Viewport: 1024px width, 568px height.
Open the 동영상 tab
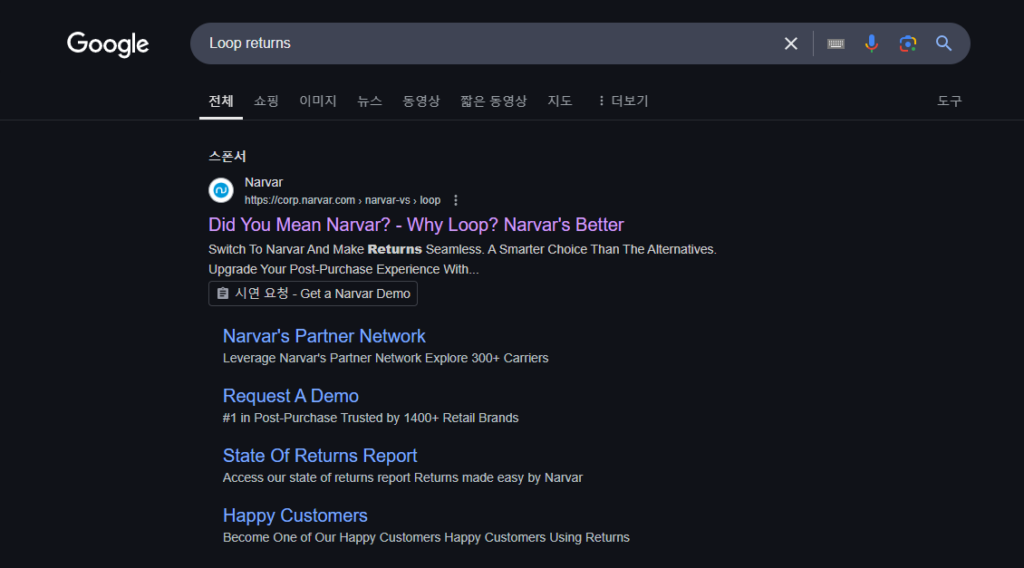pos(421,101)
